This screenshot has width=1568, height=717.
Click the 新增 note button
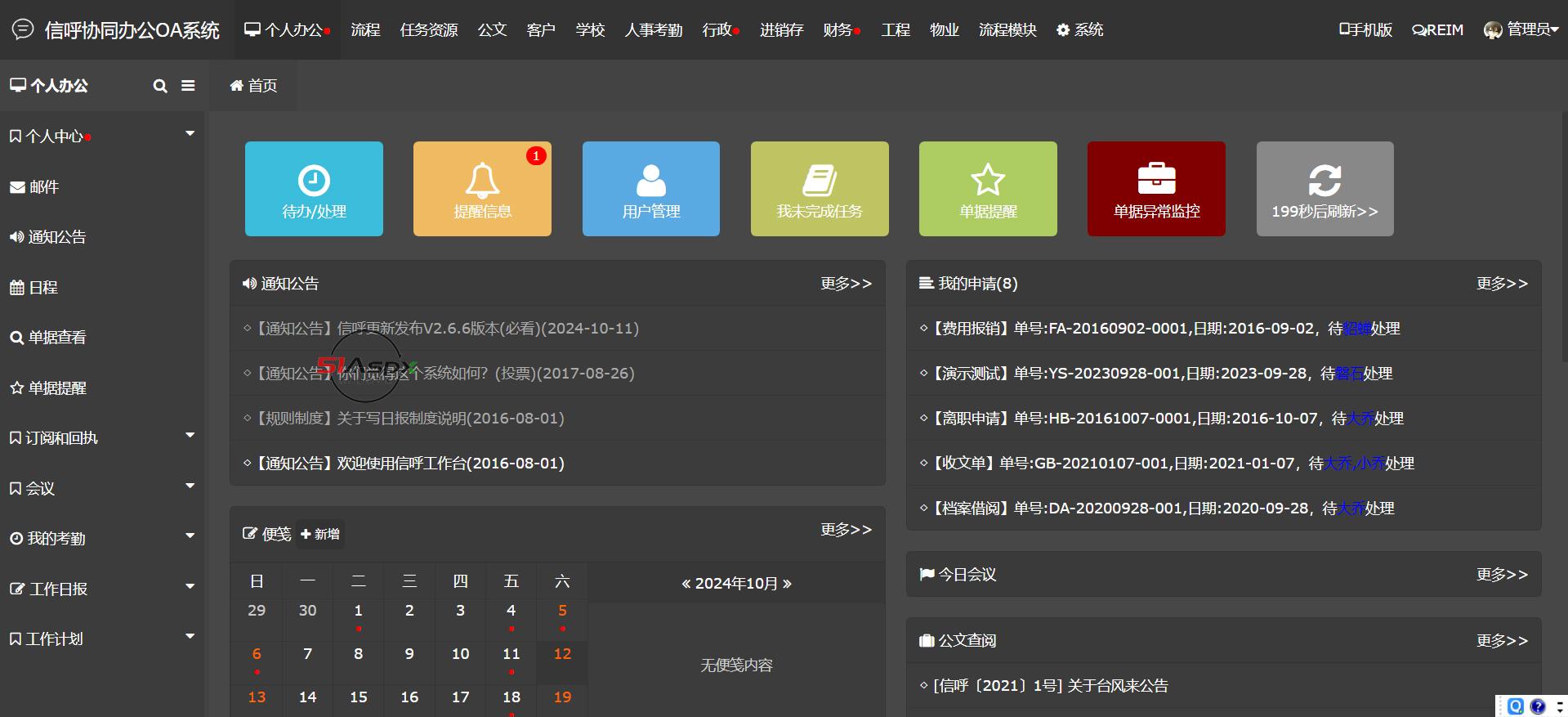coord(319,534)
